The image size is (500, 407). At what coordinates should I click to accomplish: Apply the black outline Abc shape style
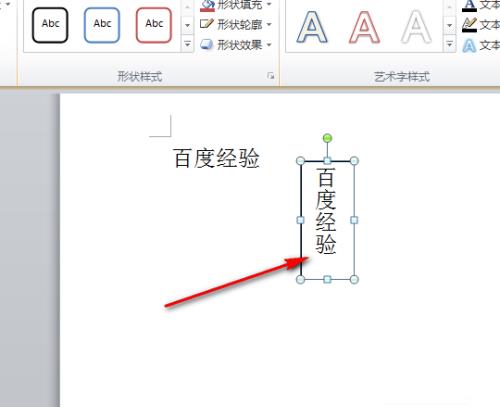(x=50, y=25)
